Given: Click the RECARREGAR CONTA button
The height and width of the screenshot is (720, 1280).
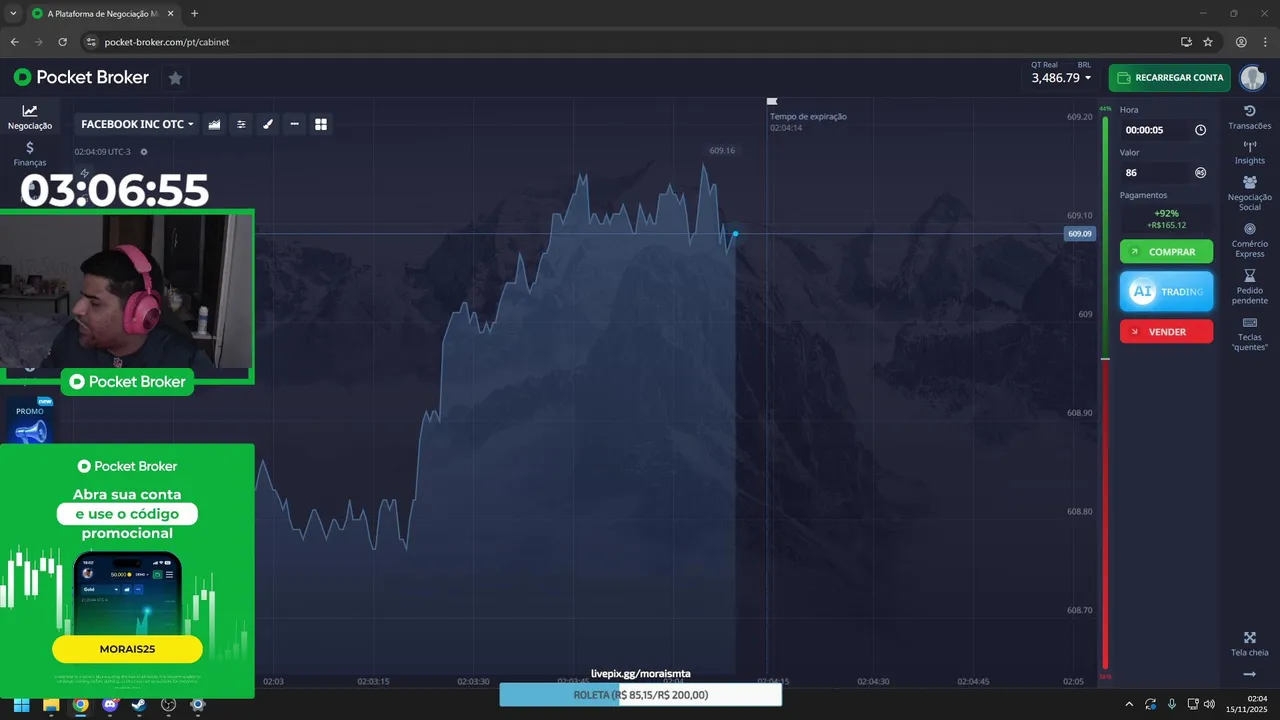Looking at the screenshot, I should point(1169,78).
